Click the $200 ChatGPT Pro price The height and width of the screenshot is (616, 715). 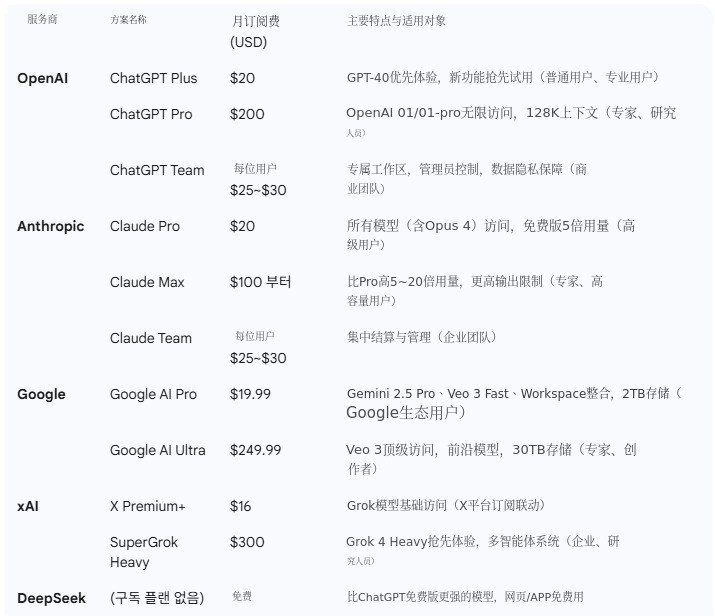[247, 114]
